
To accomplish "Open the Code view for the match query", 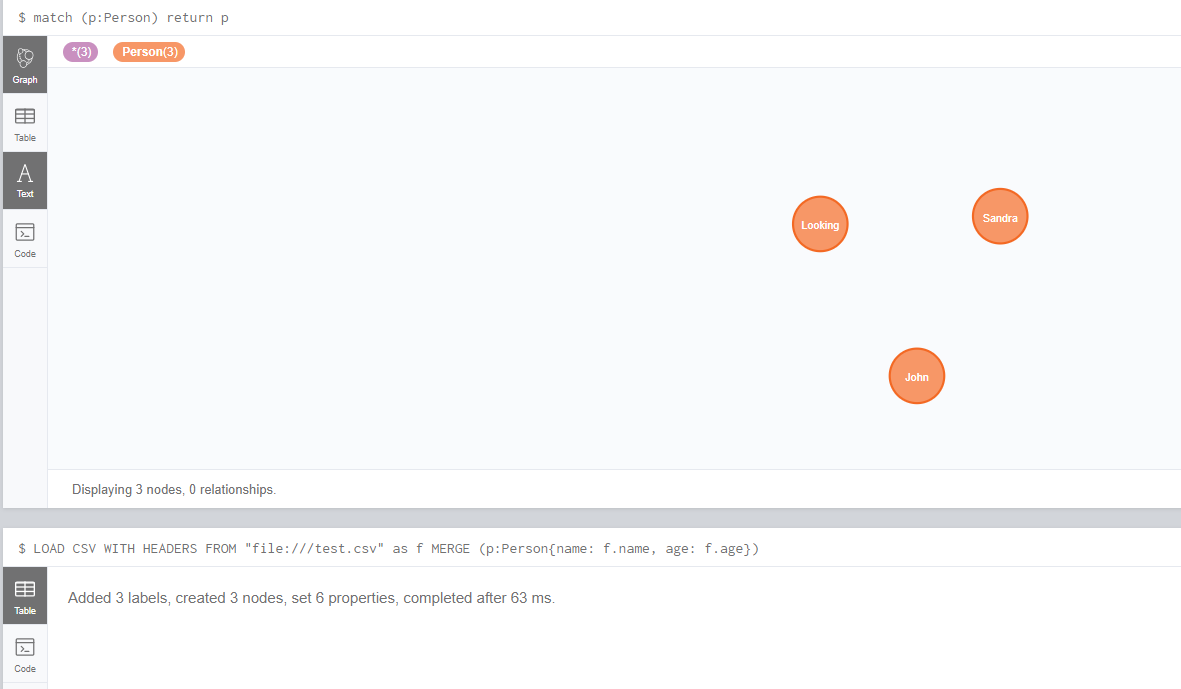I will click(x=24, y=238).
